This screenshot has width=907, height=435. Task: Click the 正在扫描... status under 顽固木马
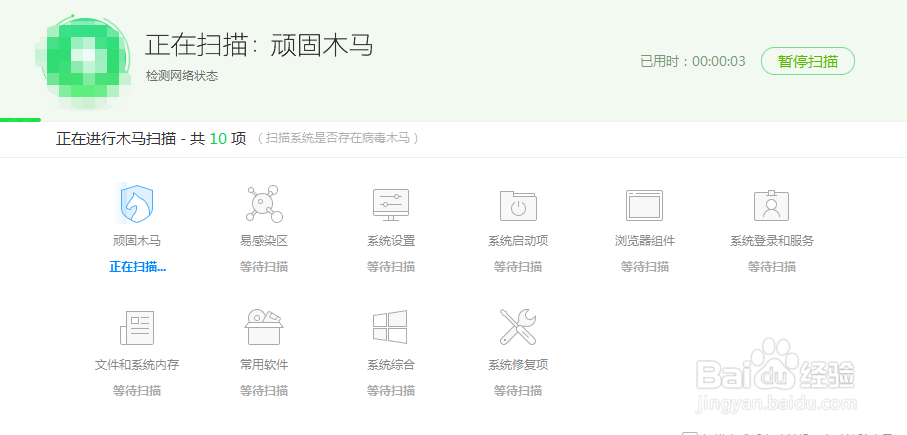[138, 267]
